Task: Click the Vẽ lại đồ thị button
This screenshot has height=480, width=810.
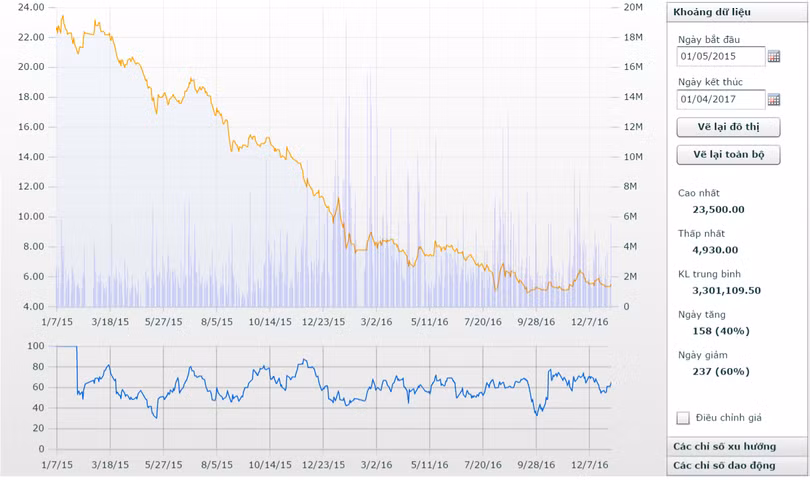Action: click(728, 128)
